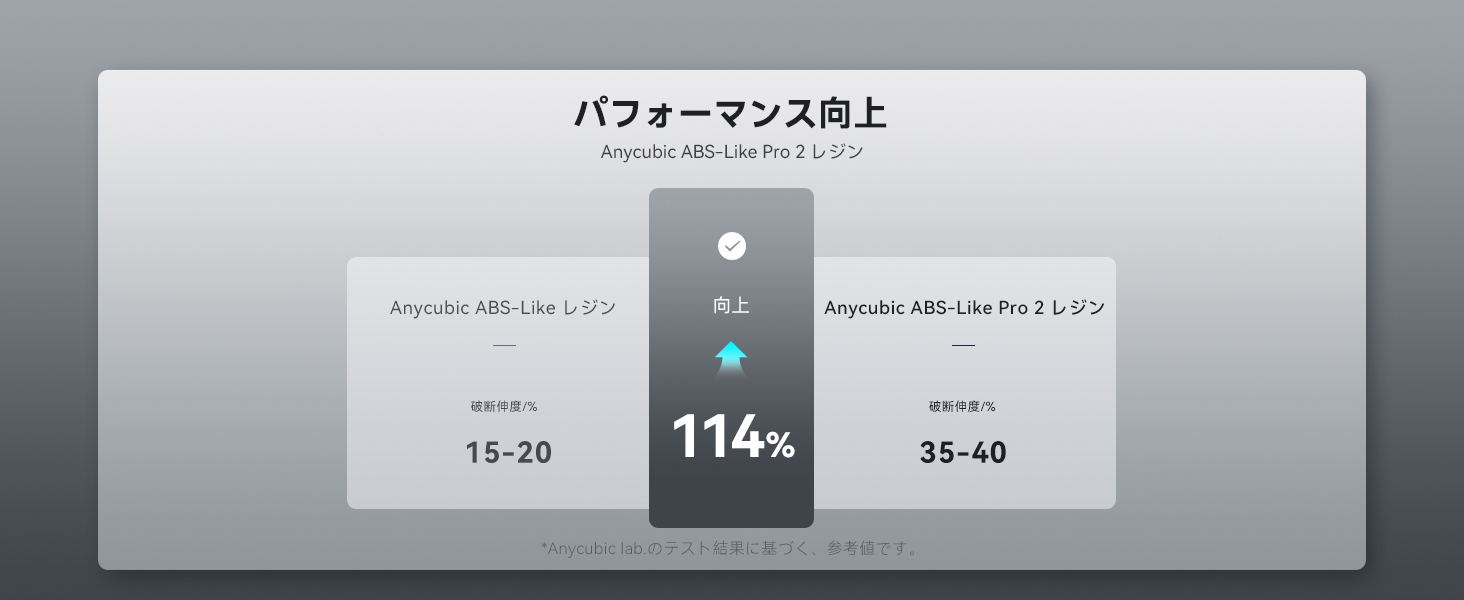Click the percent sign beside 114

[781, 444]
